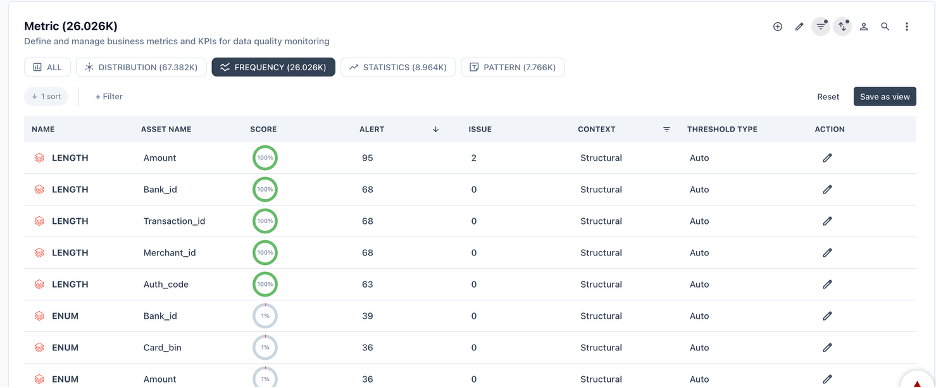Click the ALERT column descending sort arrow
The image size is (936, 388).
coord(435,129)
